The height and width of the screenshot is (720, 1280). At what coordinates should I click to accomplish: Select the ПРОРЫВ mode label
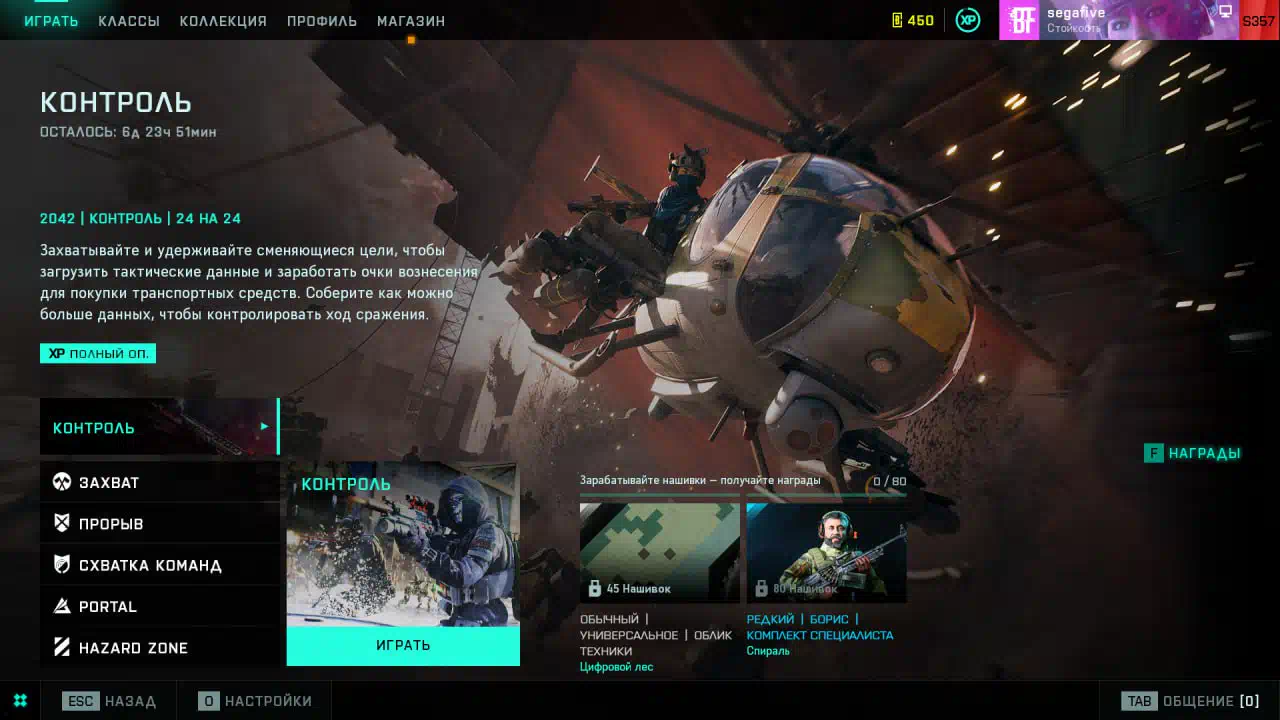(x=111, y=524)
